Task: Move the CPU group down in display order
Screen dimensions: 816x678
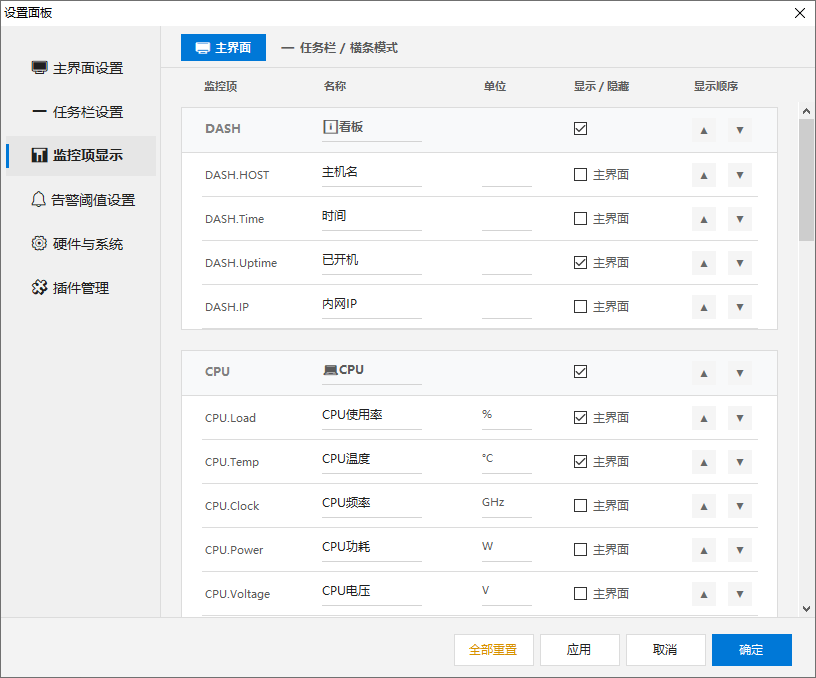Action: (739, 371)
